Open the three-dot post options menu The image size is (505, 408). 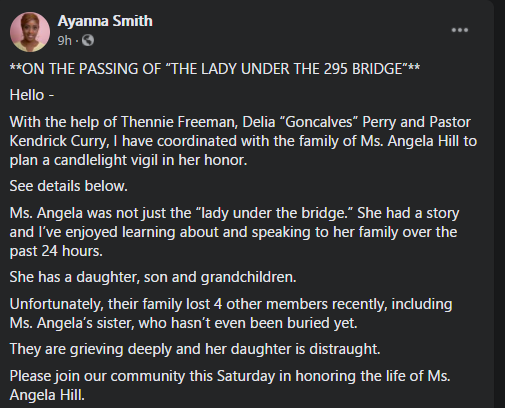pos(460,30)
